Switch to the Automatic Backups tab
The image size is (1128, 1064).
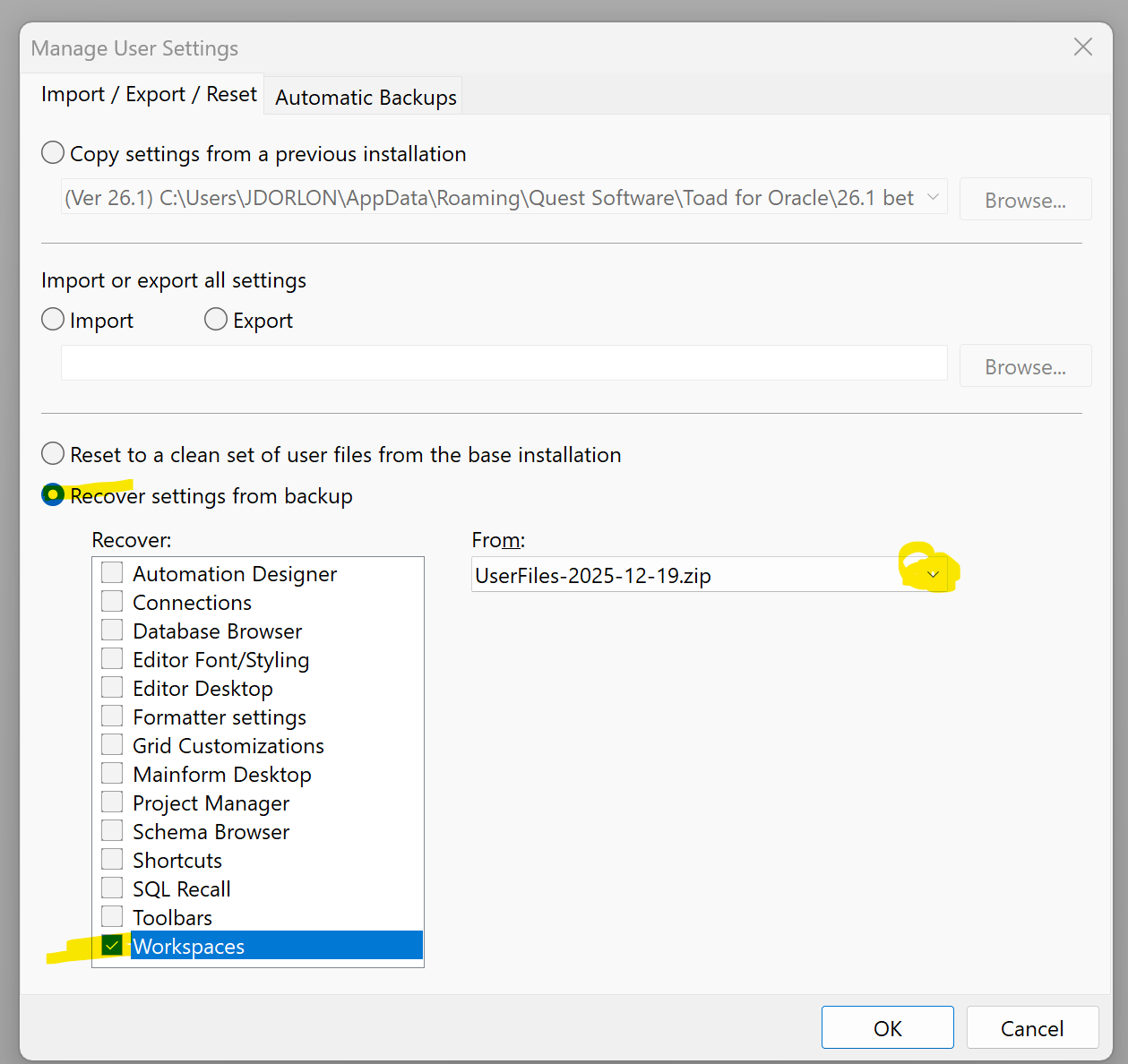(x=366, y=97)
